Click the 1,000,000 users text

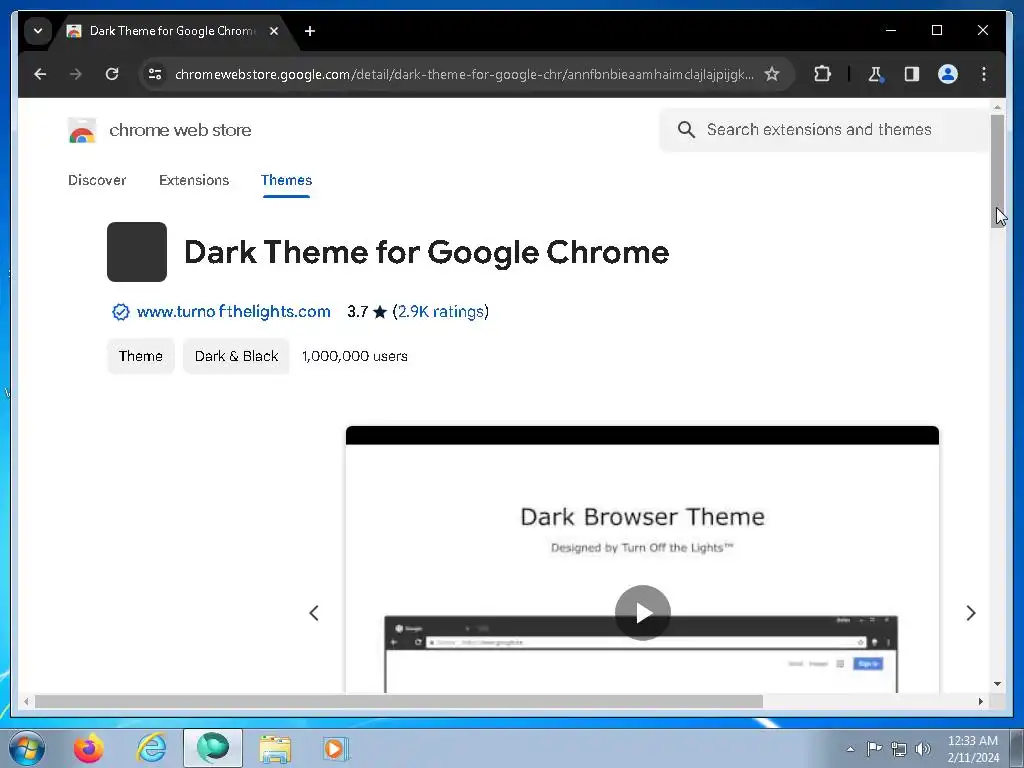(355, 356)
